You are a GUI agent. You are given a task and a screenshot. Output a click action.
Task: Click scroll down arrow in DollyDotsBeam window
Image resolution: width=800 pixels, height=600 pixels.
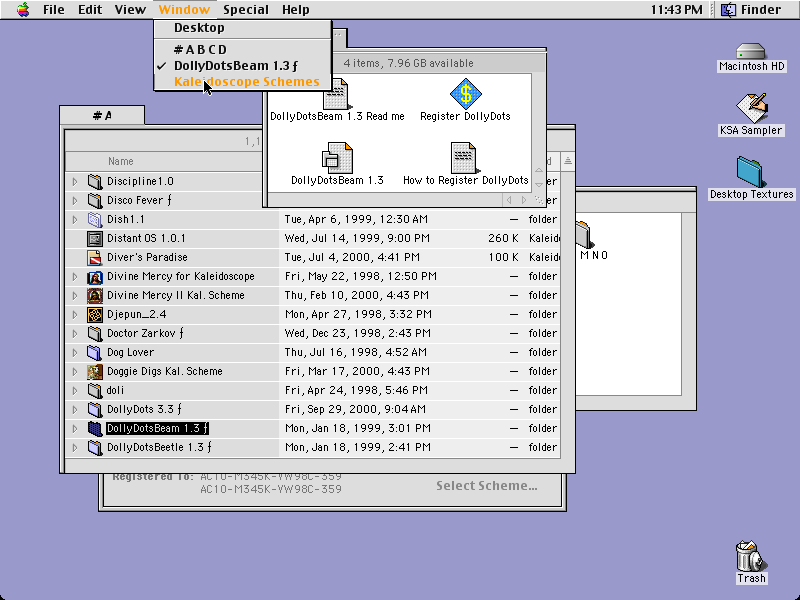coord(539,184)
